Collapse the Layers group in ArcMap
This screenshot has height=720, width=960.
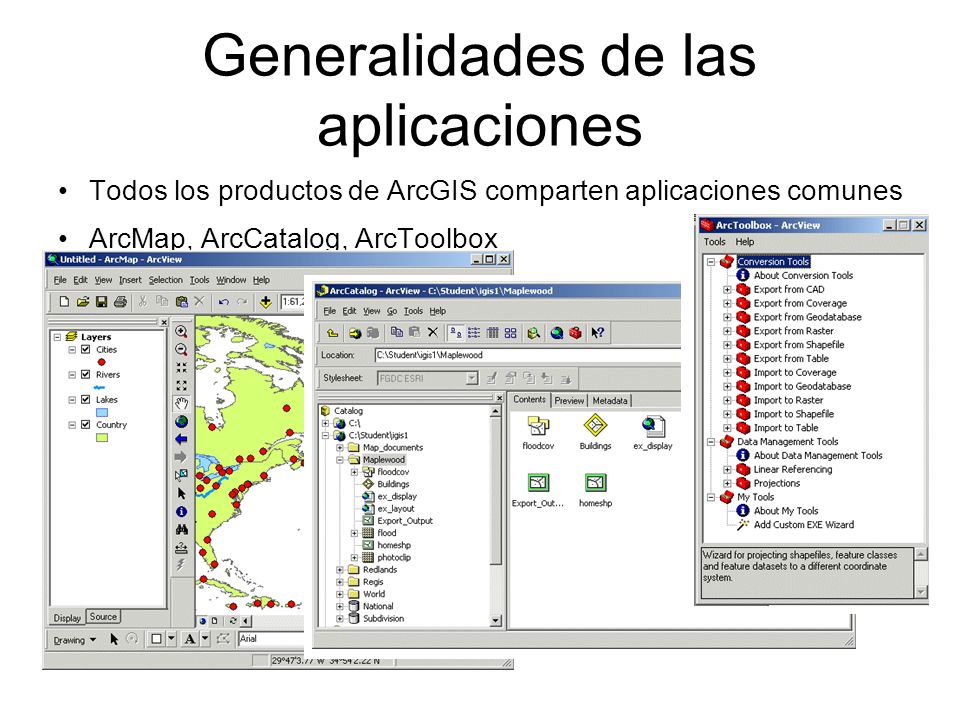pyautogui.click(x=58, y=337)
